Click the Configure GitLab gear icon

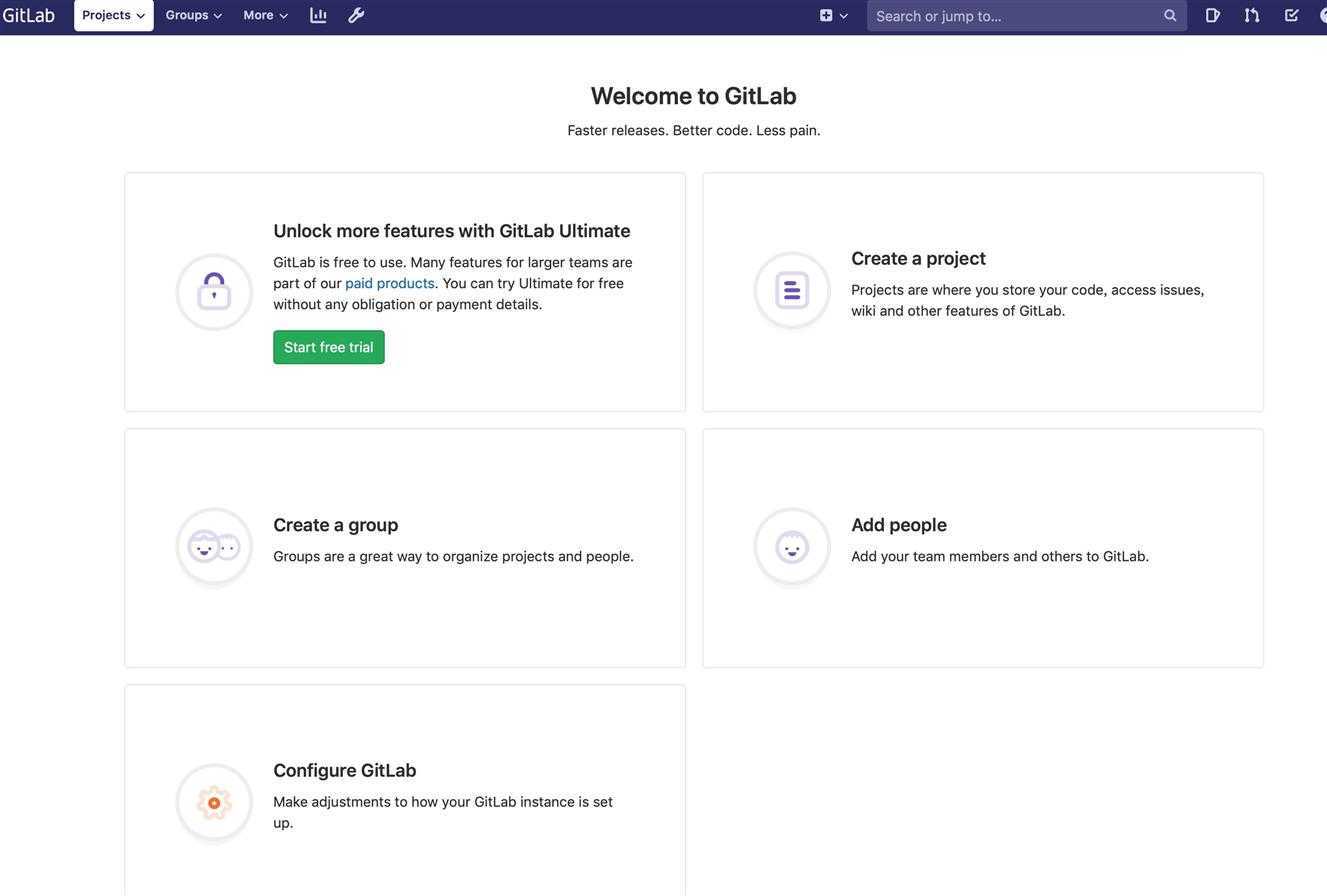(214, 803)
